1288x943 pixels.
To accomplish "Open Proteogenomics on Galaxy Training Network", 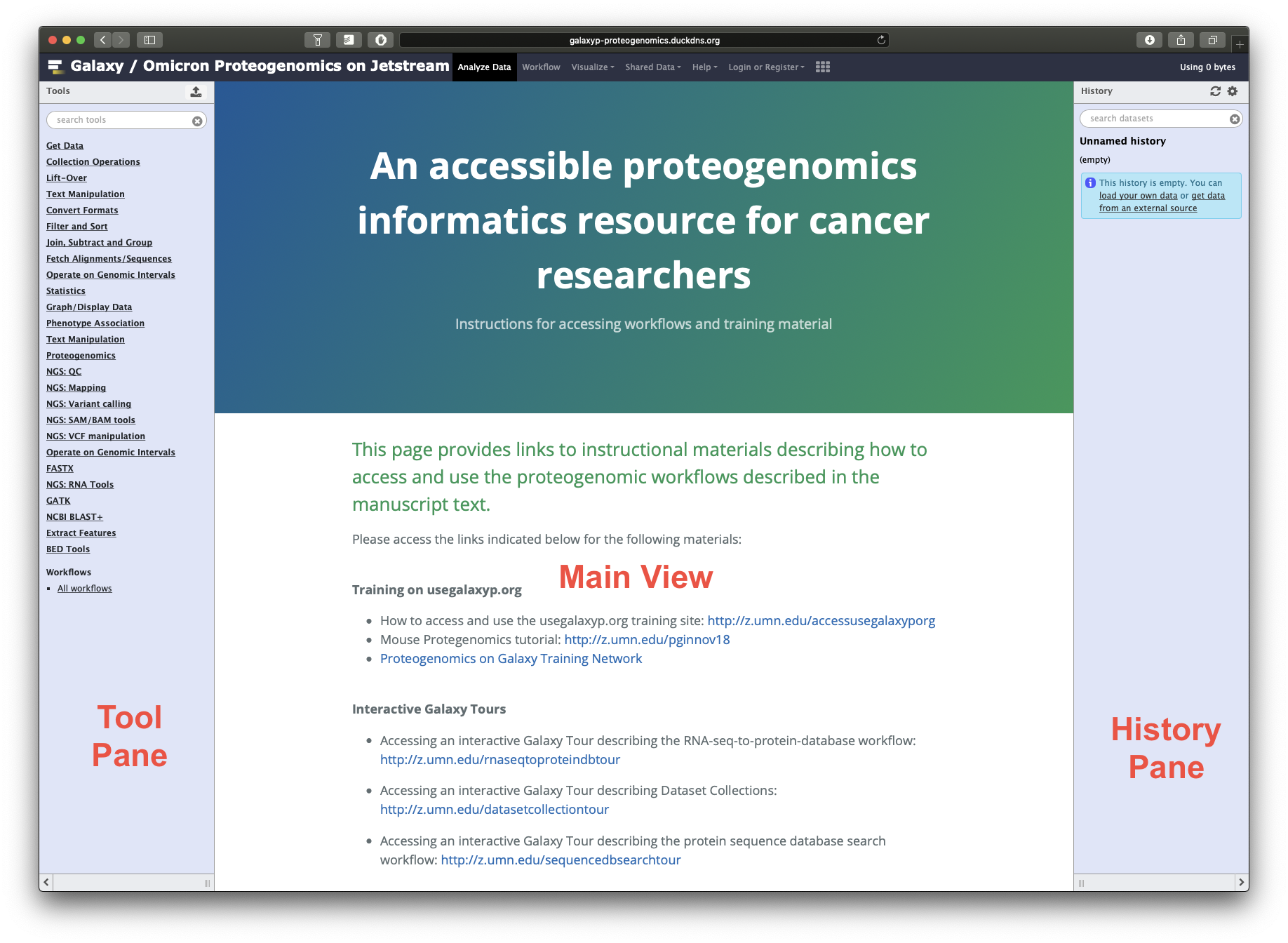I will click(x=511, y=659).
